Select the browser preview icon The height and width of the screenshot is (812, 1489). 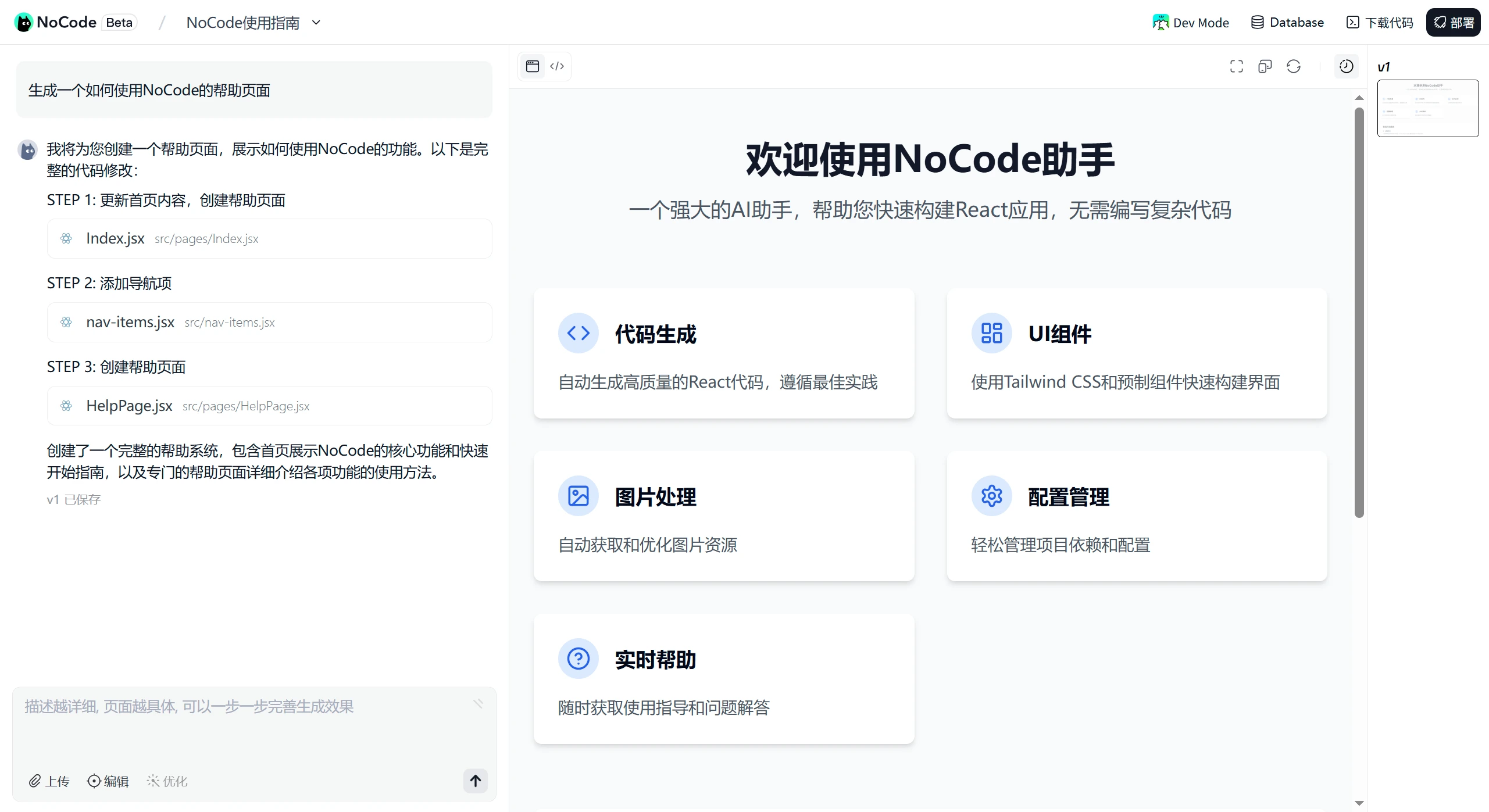tap(532, 66)
